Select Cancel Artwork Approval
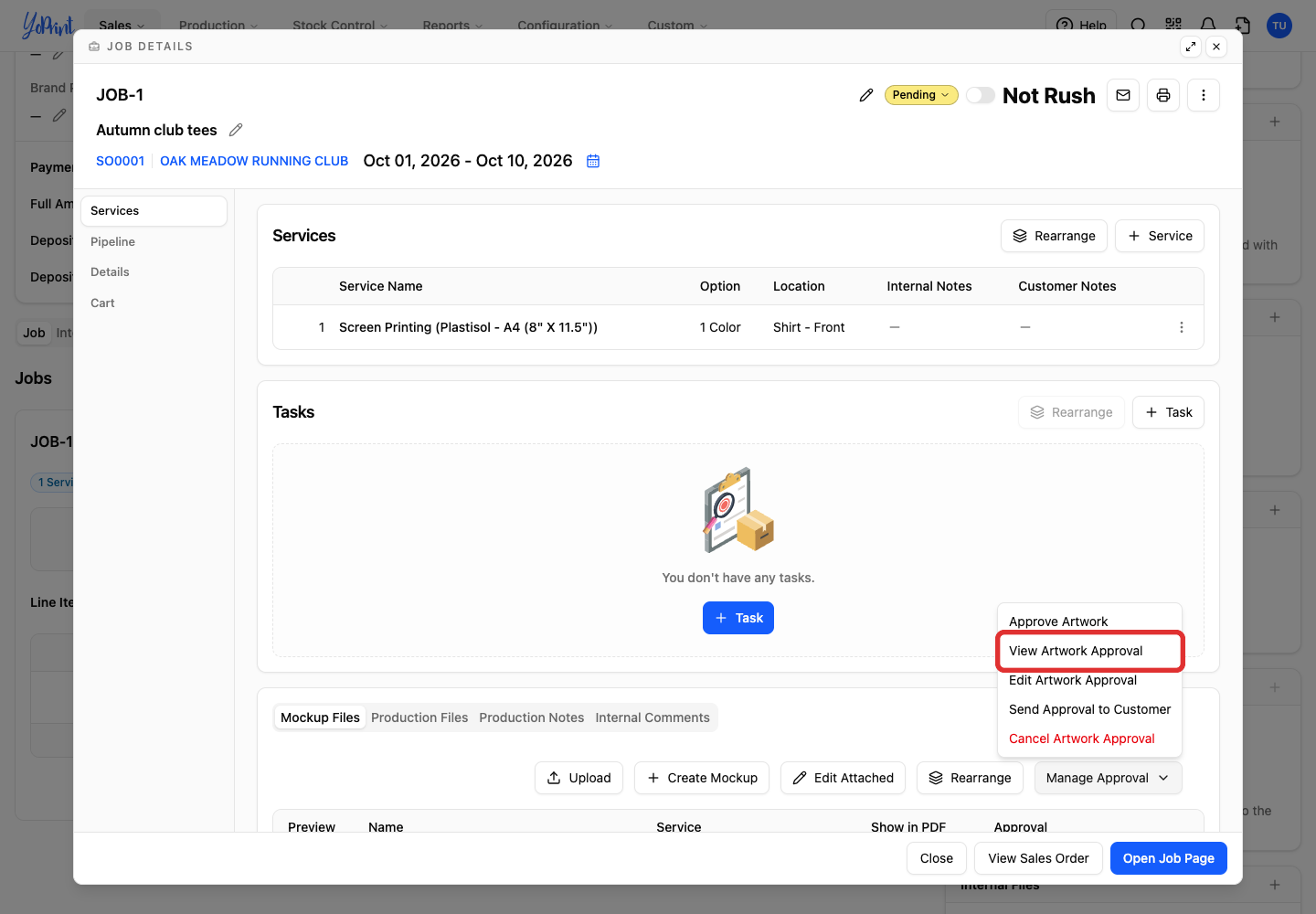The image size is (1316, 914). (1089, 739)
